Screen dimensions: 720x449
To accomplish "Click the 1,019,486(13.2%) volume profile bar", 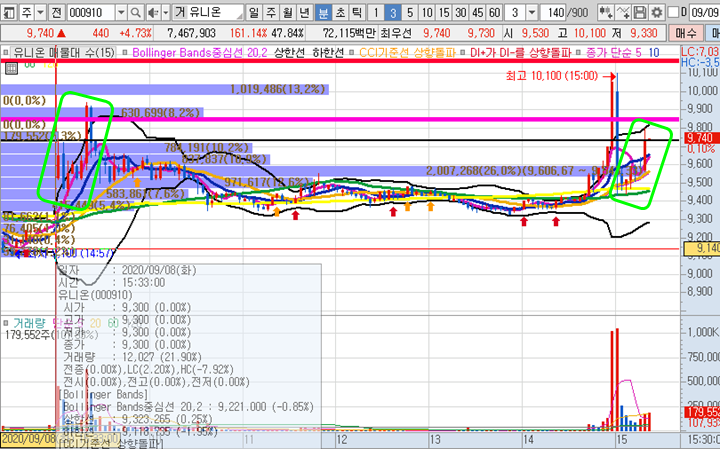I will point(165,89).
